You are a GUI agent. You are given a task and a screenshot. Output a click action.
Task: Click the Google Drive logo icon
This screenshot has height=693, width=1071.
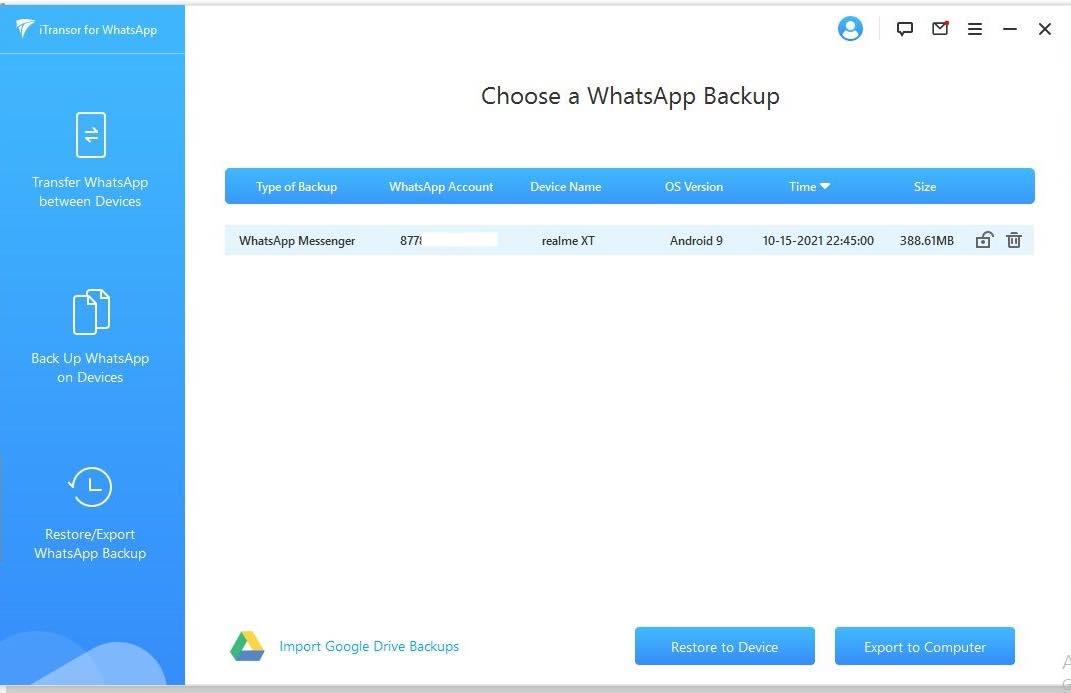coord(247,646)
